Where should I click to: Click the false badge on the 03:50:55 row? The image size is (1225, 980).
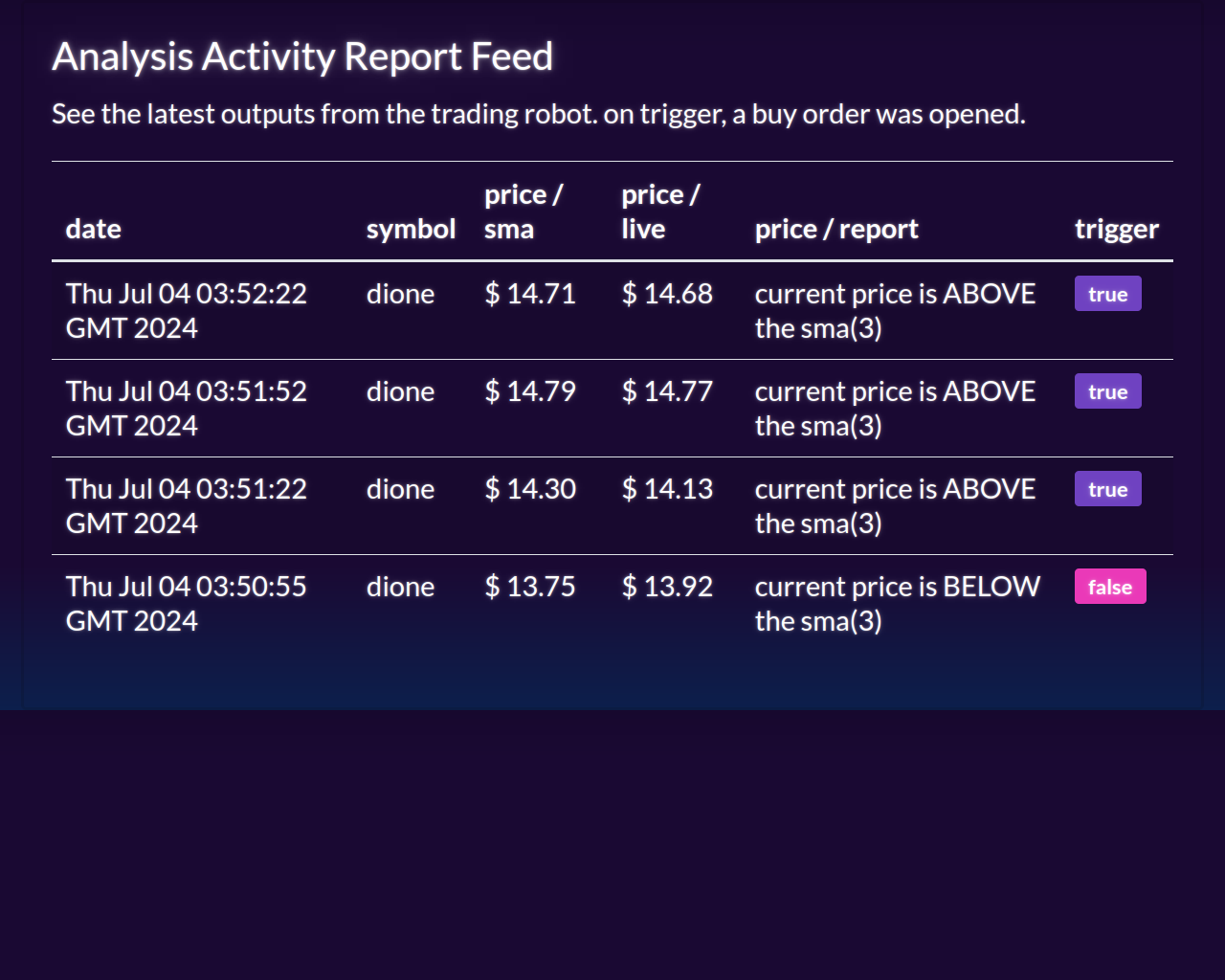pos(1109,586)
